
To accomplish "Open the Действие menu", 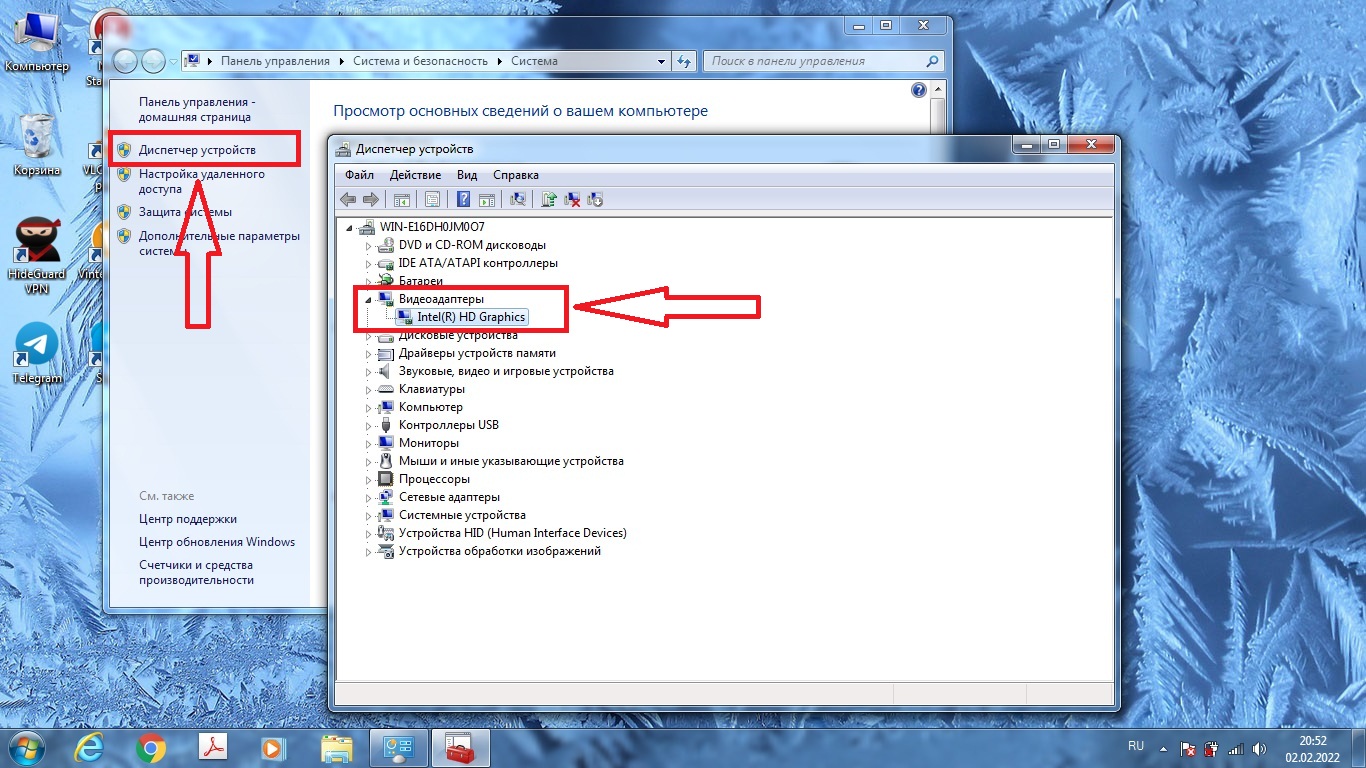I will click(x=415, y=175).
